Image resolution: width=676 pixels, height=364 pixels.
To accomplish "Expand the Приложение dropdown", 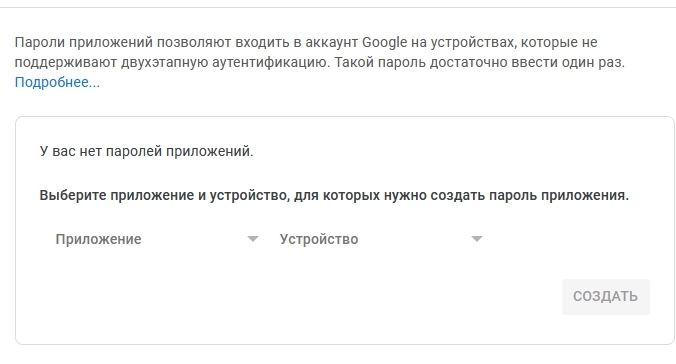I will (157, 239).
